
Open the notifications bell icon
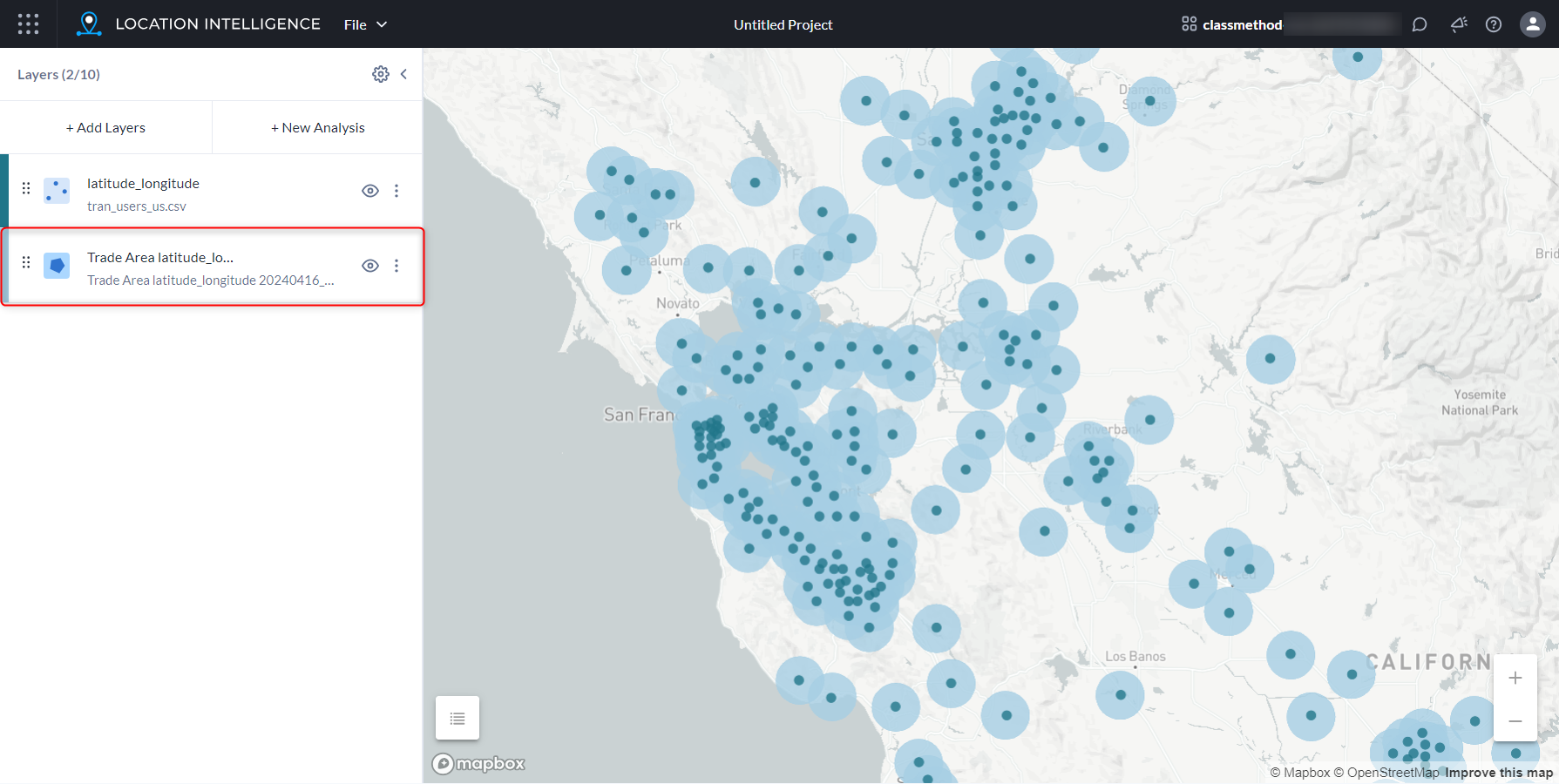point(1458,24)
